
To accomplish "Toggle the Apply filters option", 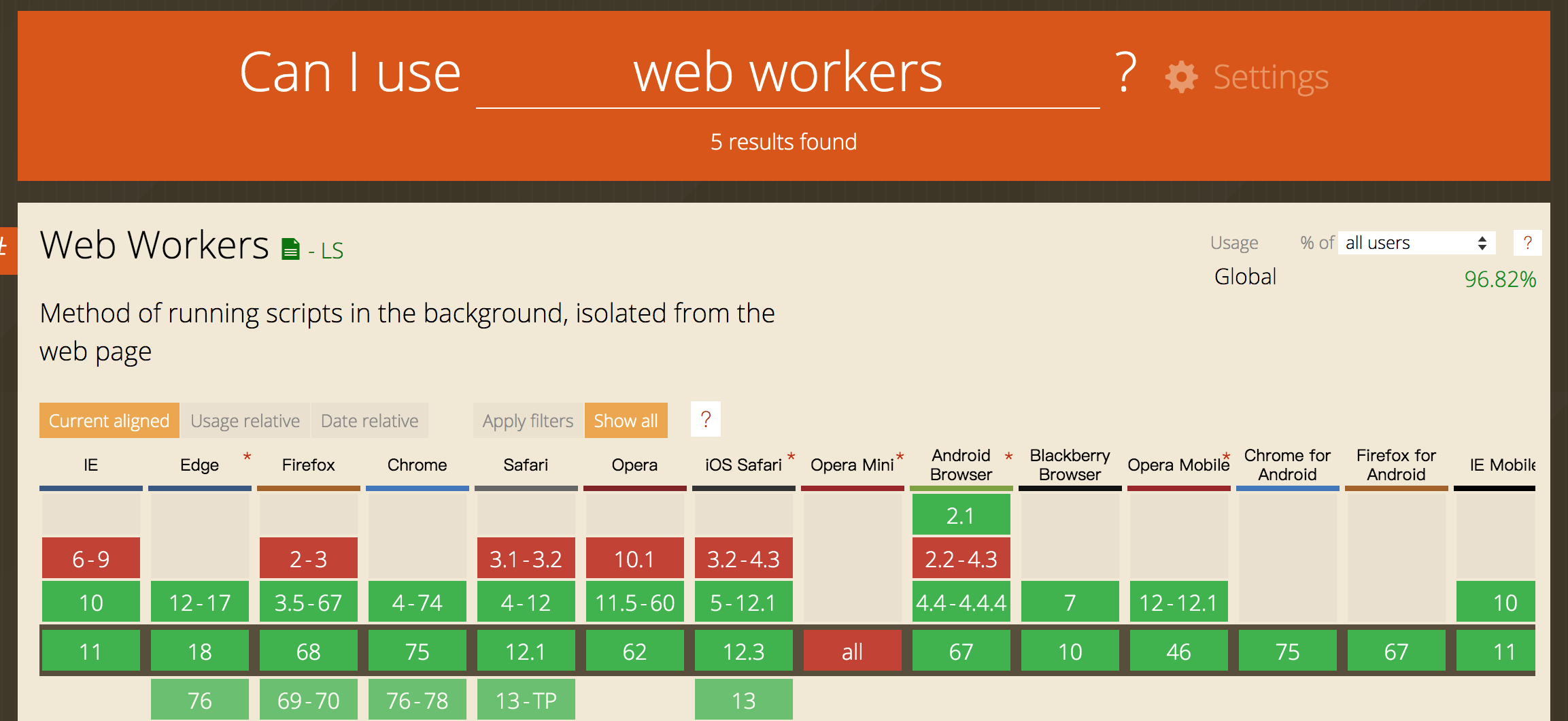I will 528,420.
